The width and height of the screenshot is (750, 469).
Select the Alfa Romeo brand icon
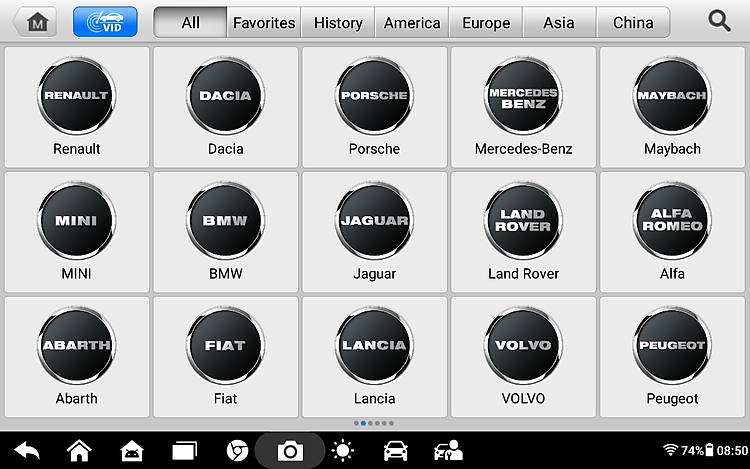click(672, 221)
